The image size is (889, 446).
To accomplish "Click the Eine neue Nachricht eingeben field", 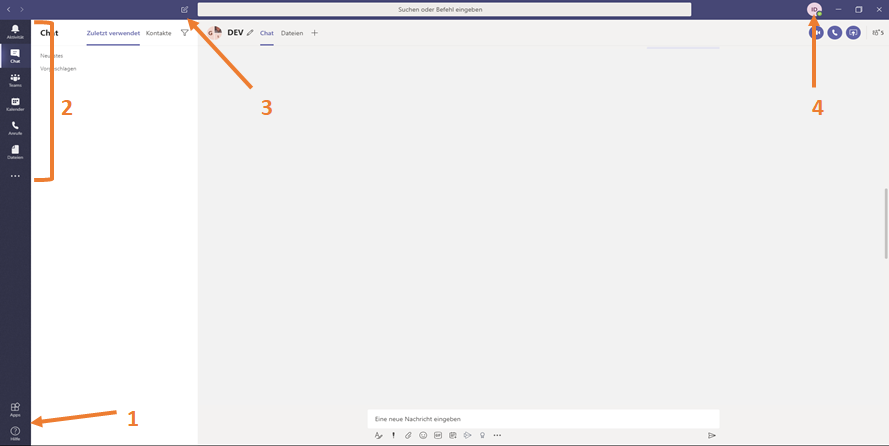I will tap(543, 419).
